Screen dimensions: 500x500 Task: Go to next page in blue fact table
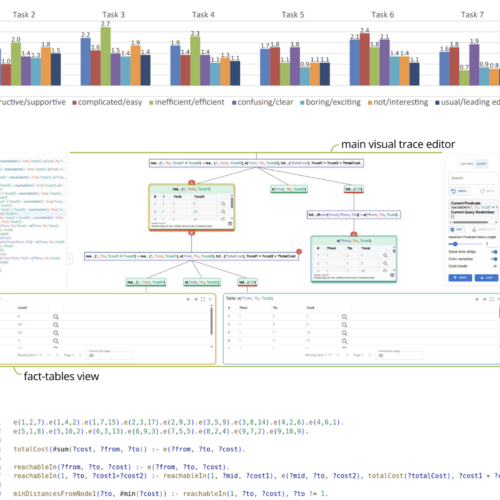point(369,355)
